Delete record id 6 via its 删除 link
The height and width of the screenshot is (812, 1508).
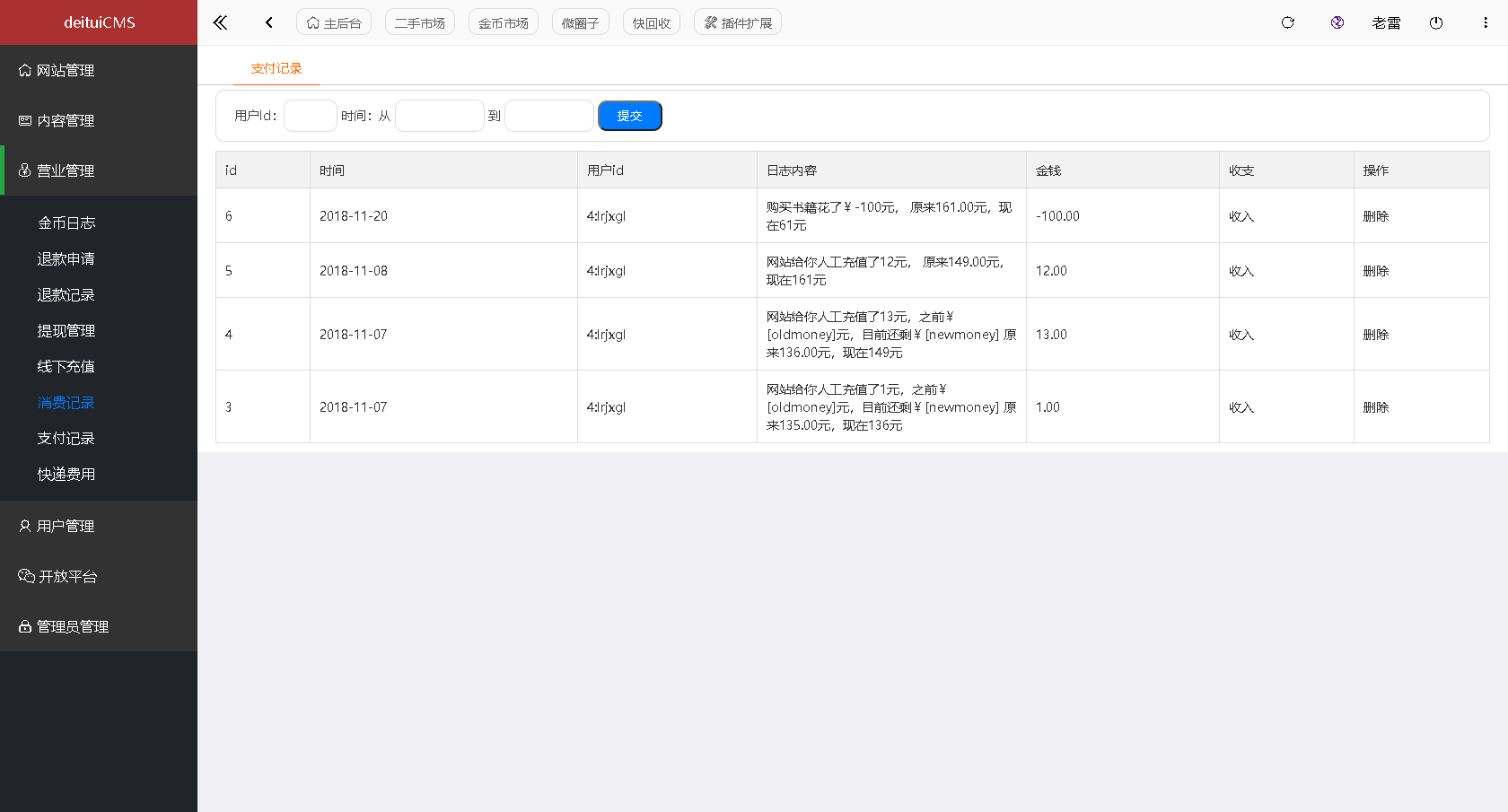1377,215
